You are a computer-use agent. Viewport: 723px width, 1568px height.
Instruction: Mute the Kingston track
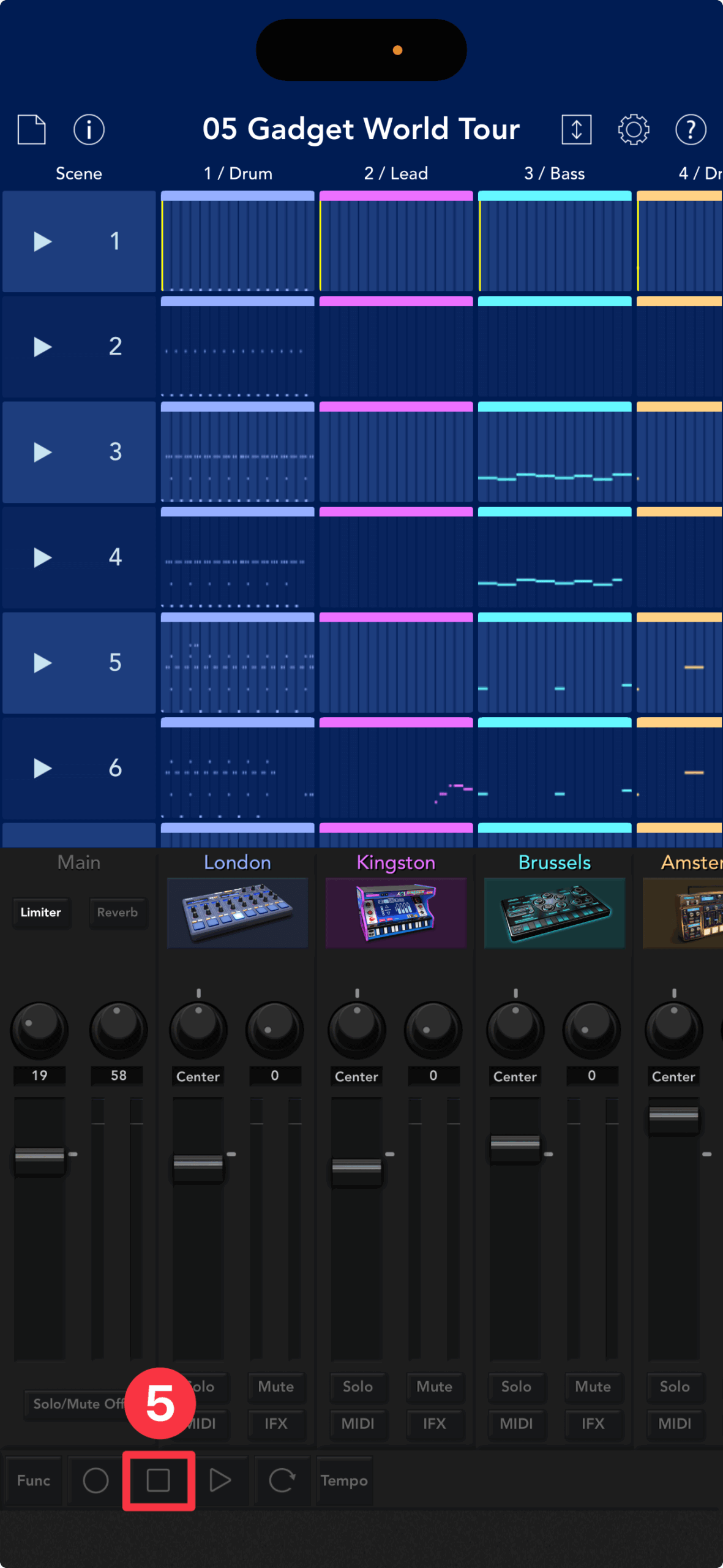click(434, 1386)
